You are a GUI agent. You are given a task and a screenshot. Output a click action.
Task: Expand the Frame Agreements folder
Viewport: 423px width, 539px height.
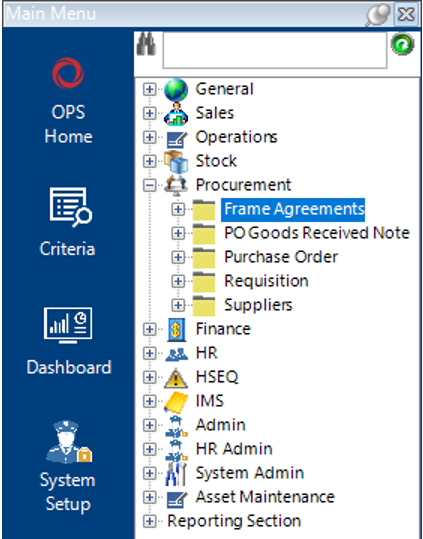point(178,209)
